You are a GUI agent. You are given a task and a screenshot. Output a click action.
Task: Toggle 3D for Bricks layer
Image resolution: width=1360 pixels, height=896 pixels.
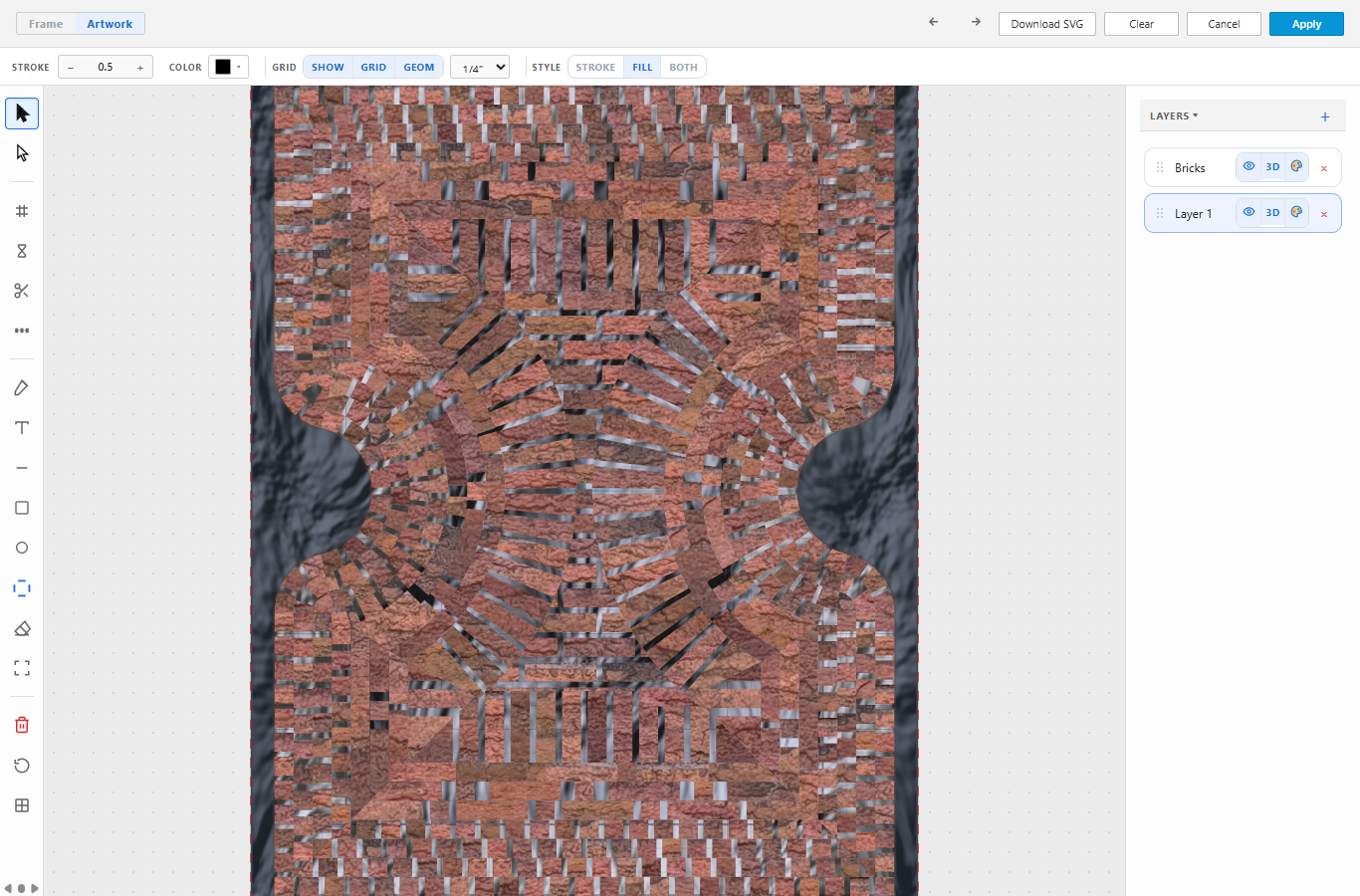1272,166
